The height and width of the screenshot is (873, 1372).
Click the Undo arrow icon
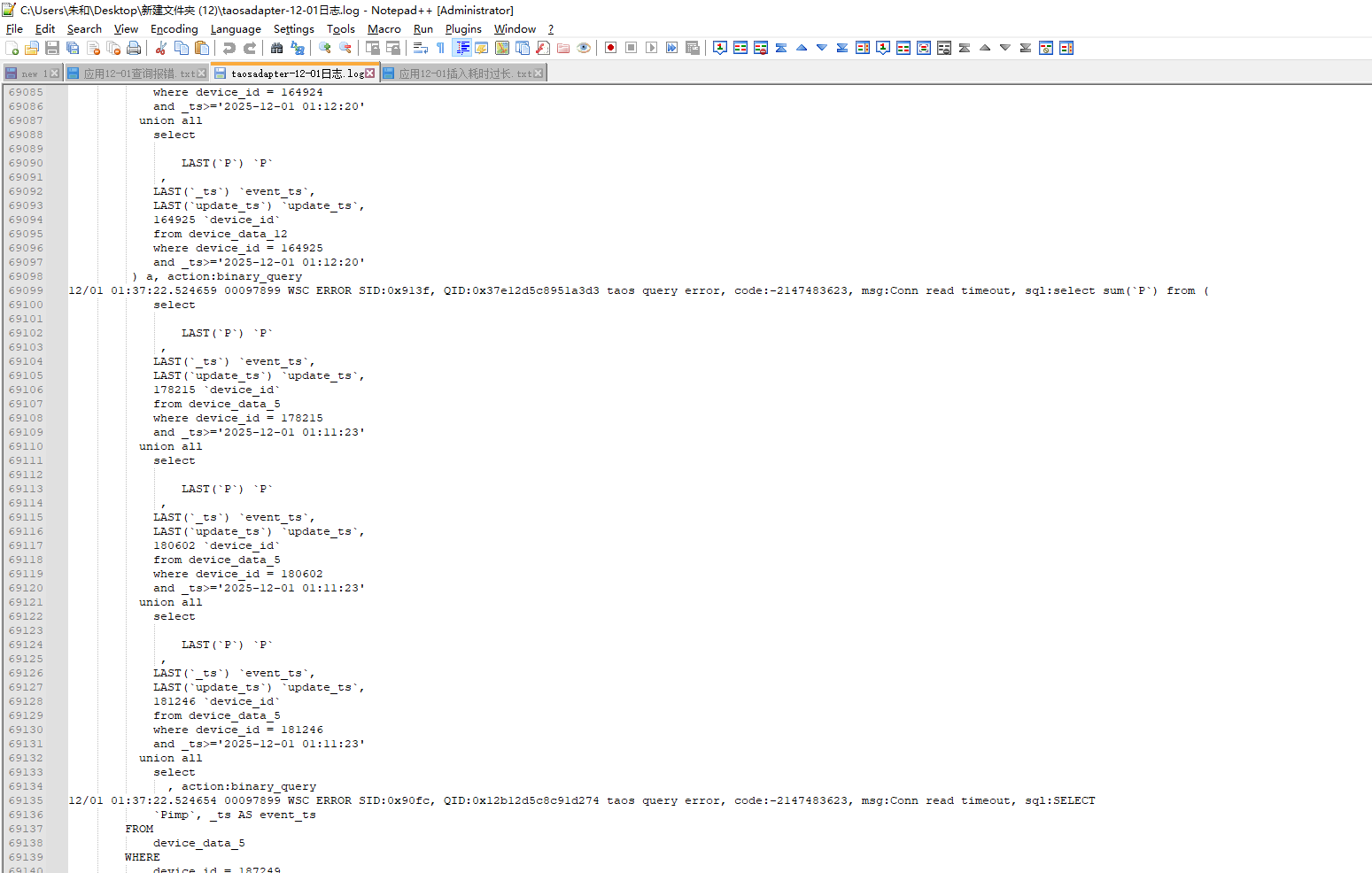229,48
